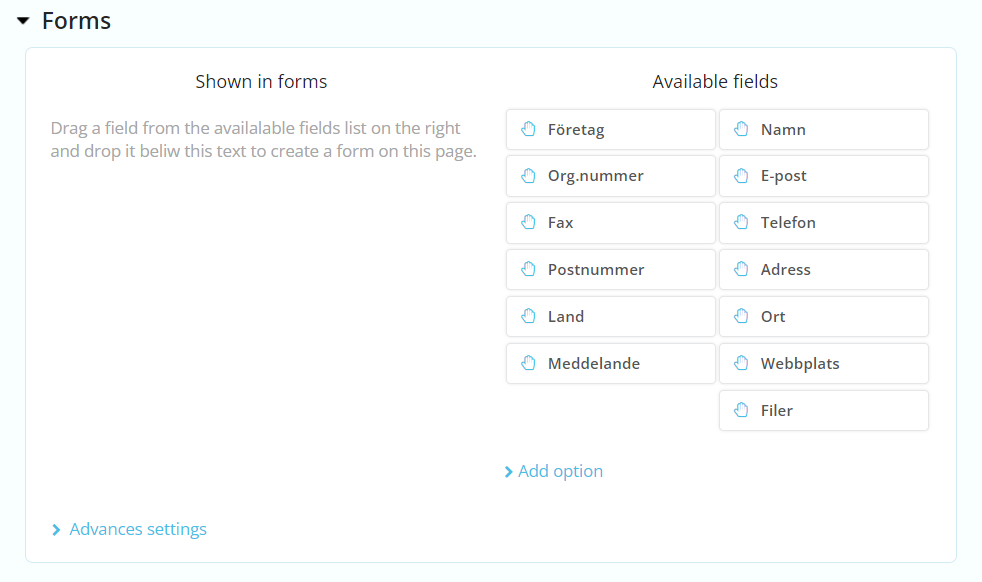Click the hand icon next to E-post
This screenshot has height=582, width=982.
point(741,176)
